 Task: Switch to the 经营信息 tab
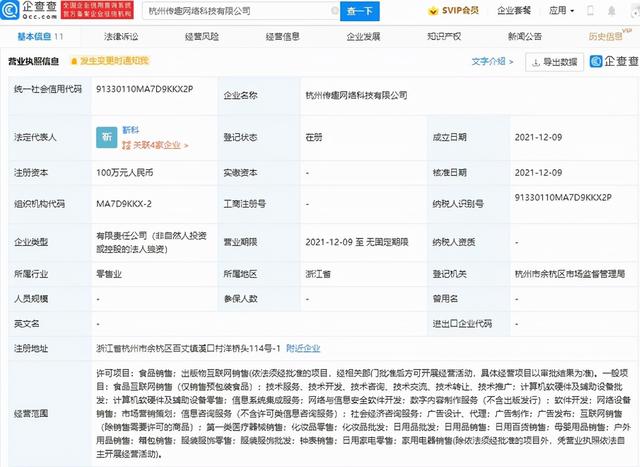tap(282, 37)
